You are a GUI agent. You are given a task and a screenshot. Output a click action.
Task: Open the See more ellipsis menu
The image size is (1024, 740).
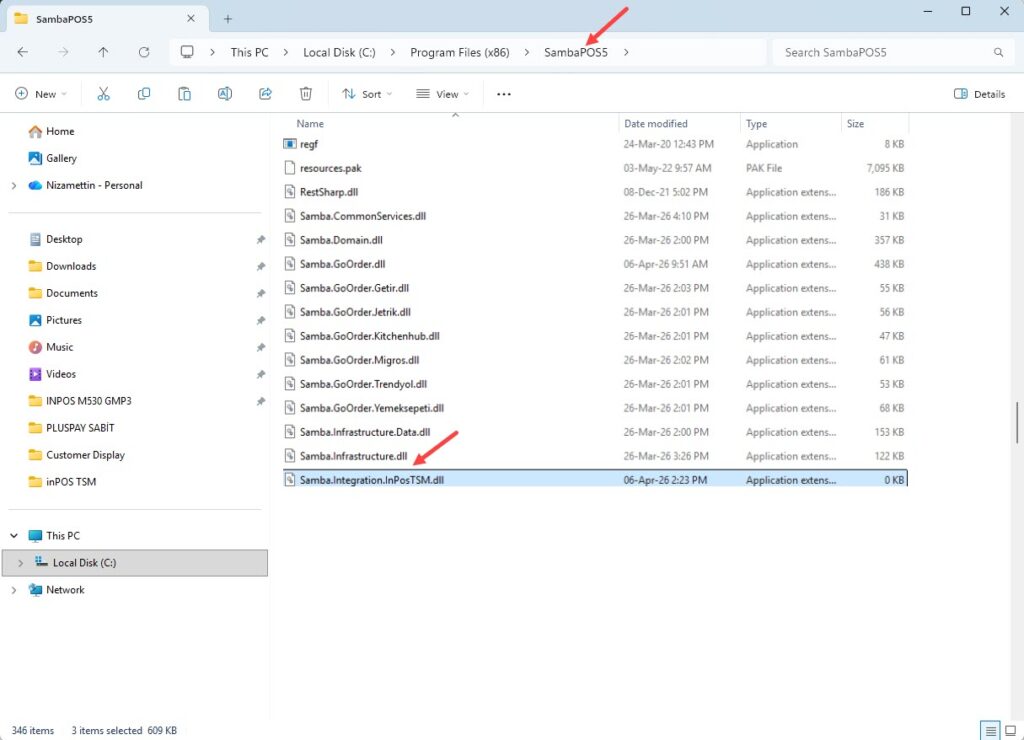pyautogui.click(x=504, y=94)
